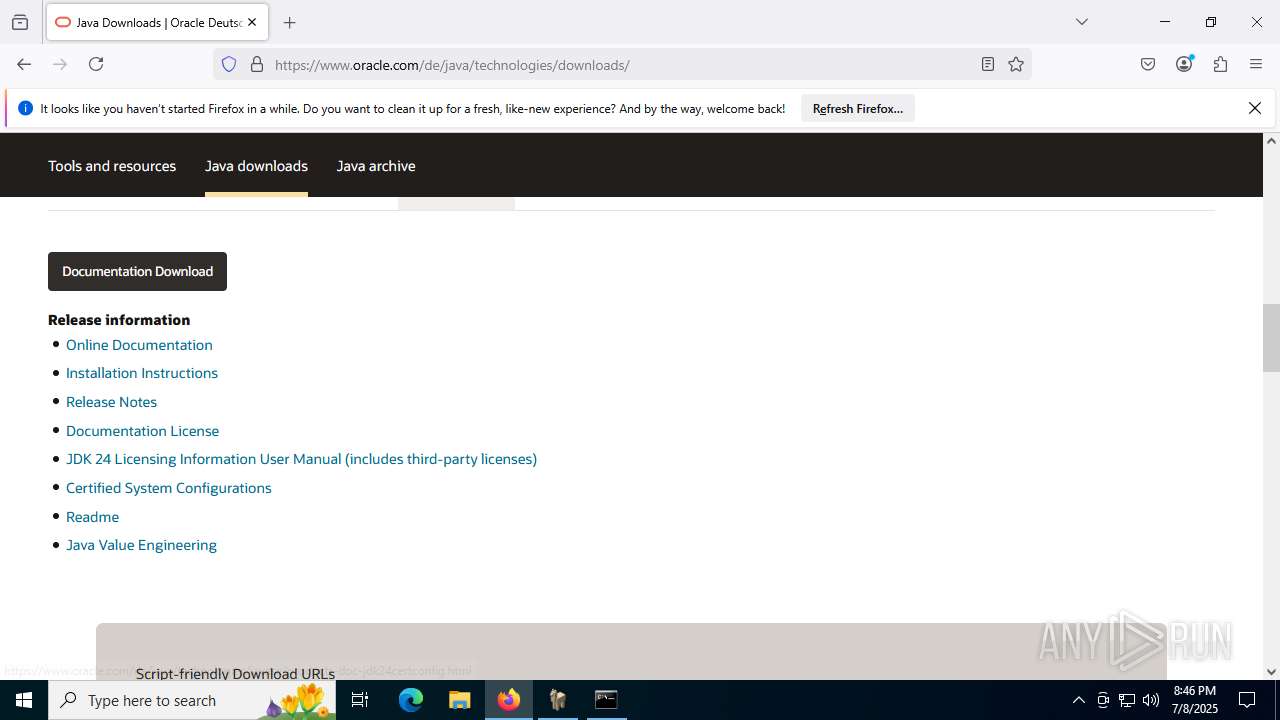The height and width of the screenshot is (720, 1280).
Task: Click the Refresh Firefox button
Action: pyautogui.click(x=858, y=108)
